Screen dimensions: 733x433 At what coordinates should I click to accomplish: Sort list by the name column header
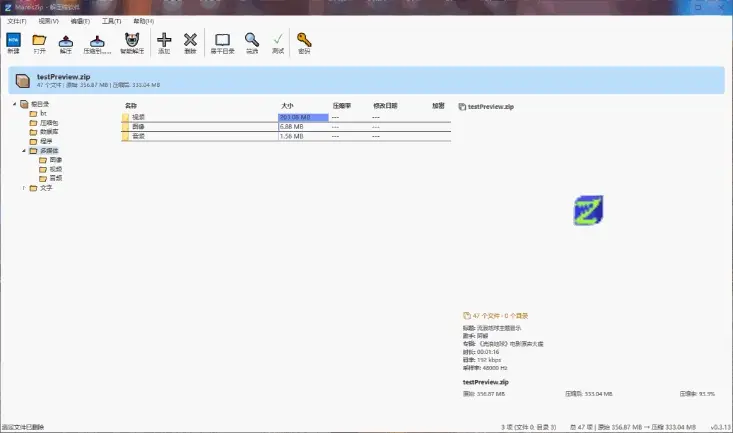coord(131,106)
